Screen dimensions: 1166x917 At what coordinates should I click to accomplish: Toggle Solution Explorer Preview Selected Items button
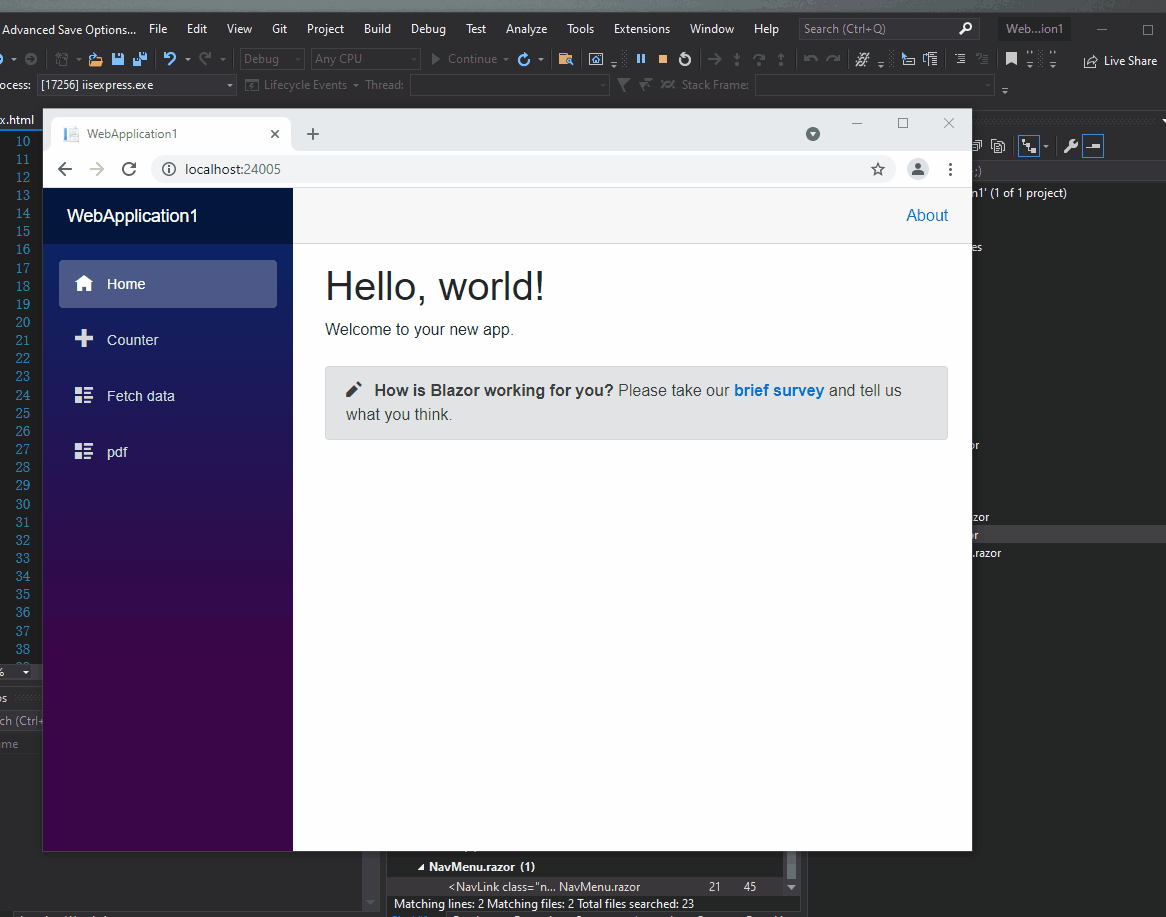pos(1093,146)
